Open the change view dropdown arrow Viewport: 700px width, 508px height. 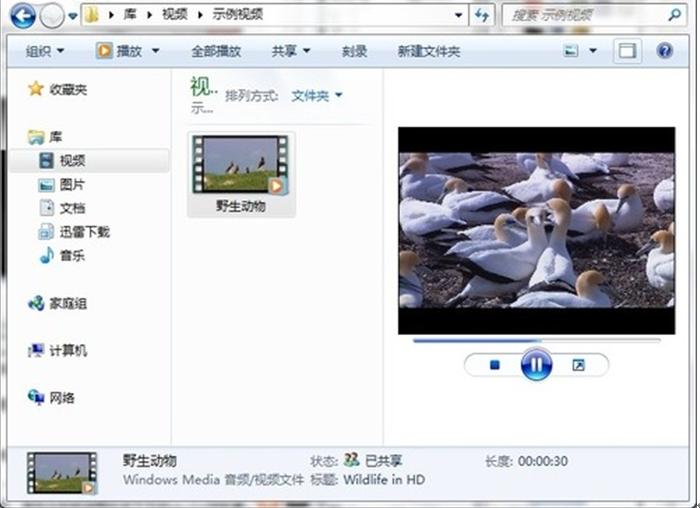tap(593, 51)
